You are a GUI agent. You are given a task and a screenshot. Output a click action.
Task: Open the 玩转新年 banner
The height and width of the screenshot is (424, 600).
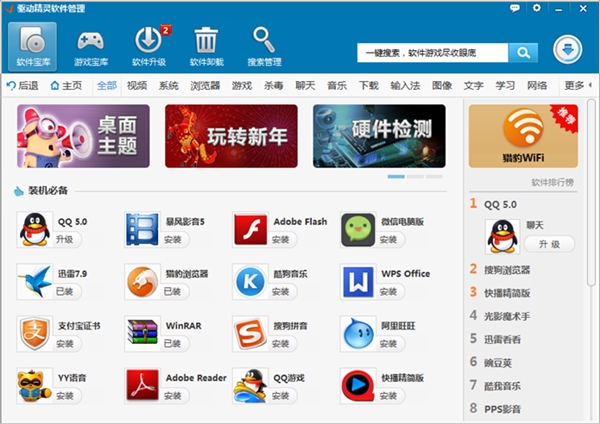point(231,136)
